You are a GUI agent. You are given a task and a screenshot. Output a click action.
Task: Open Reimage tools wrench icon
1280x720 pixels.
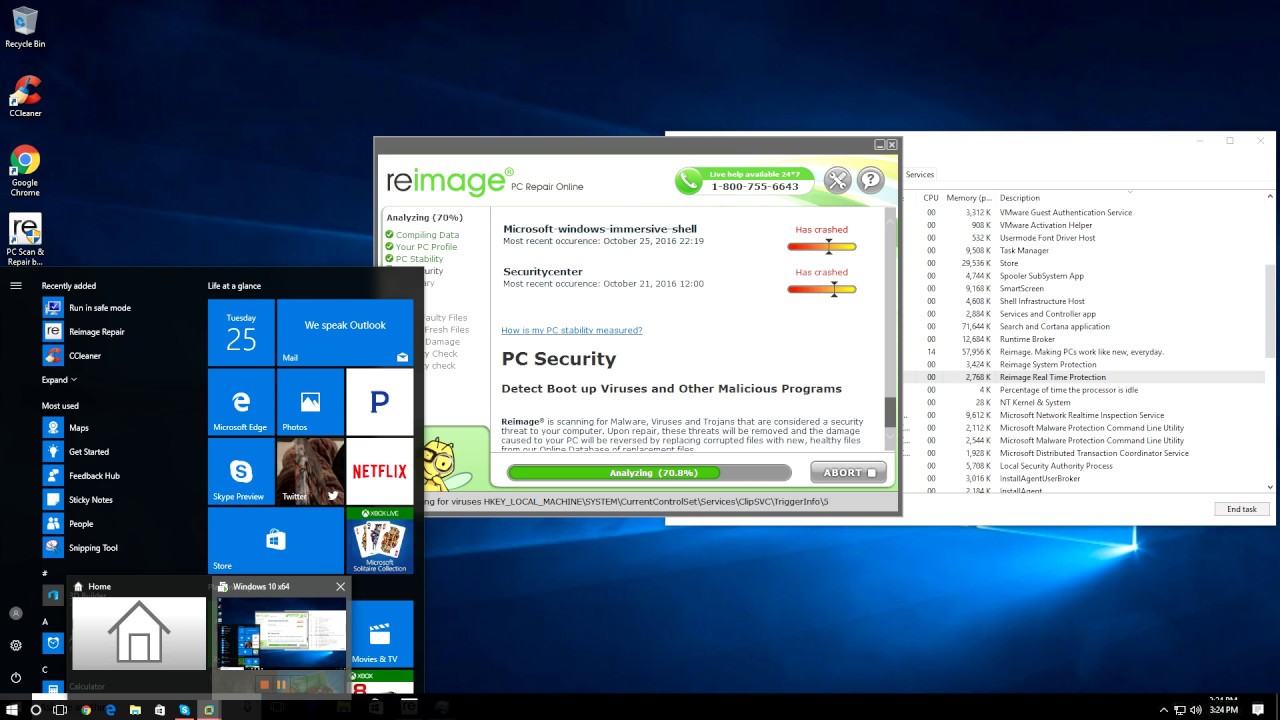pos(838,180)
